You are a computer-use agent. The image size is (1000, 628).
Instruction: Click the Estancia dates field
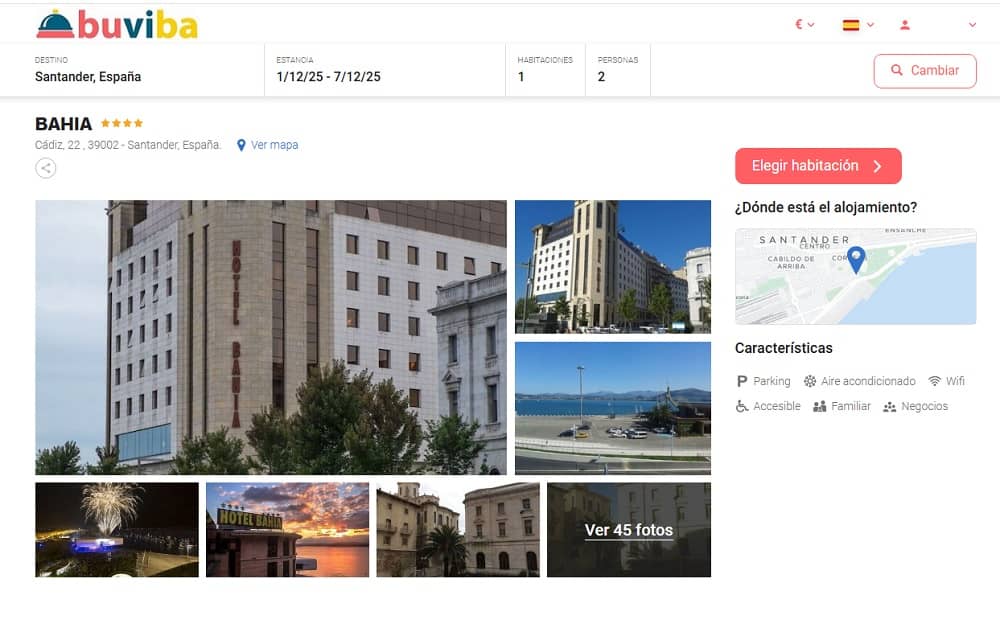[x=385, y=69]
